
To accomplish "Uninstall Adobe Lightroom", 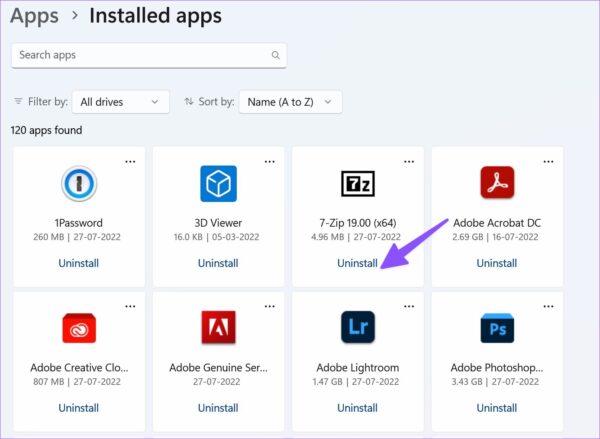I will [357, 408].
